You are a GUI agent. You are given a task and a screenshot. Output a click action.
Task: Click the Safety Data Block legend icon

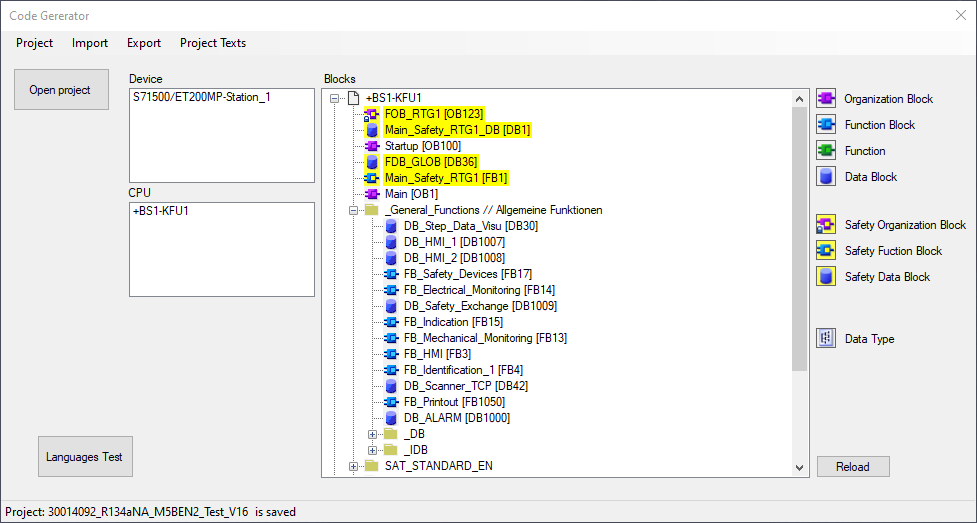click(826, 276)
